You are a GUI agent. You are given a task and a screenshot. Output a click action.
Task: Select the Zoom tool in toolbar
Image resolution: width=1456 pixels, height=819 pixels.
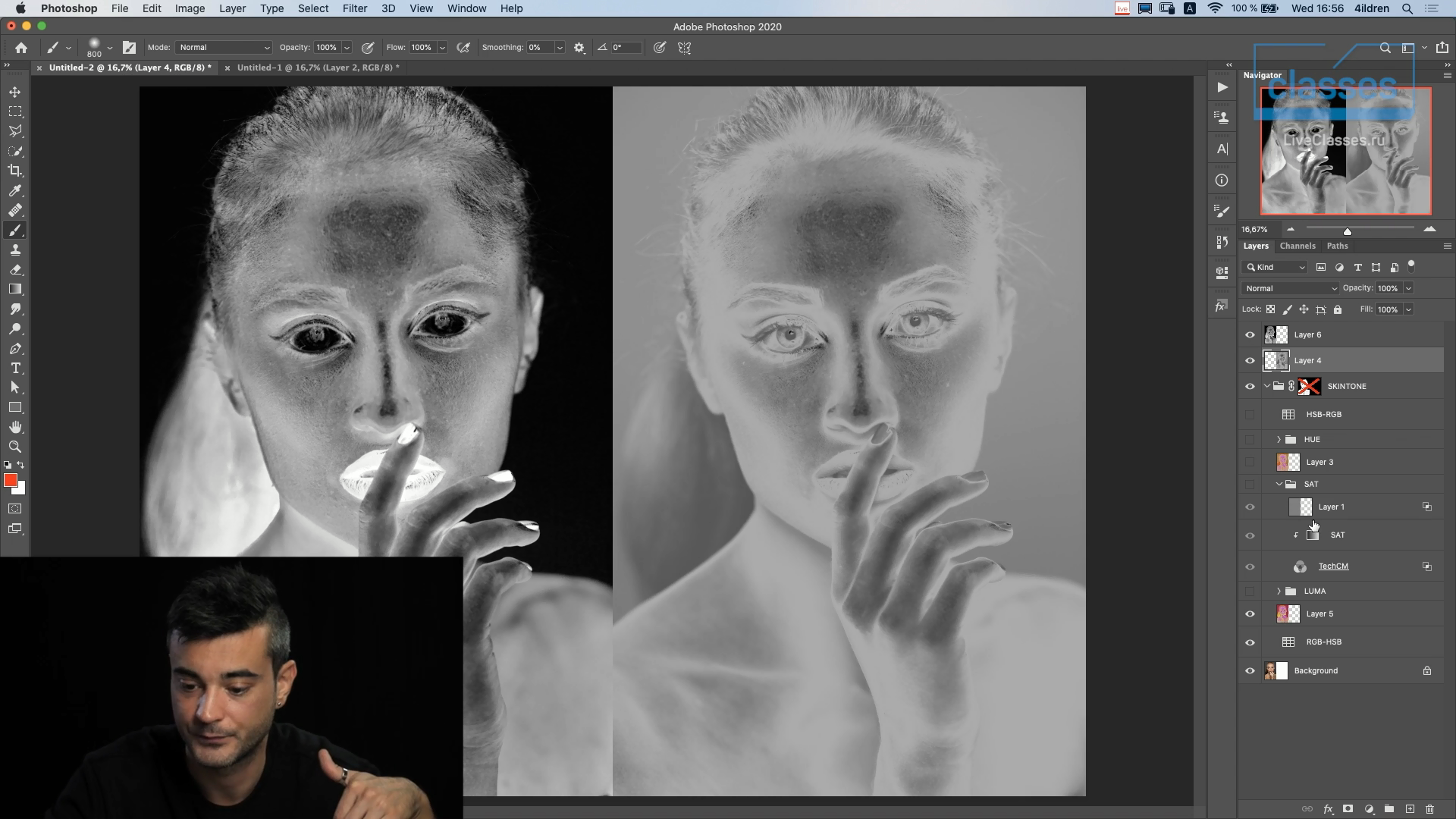click(x=15, y=447)
